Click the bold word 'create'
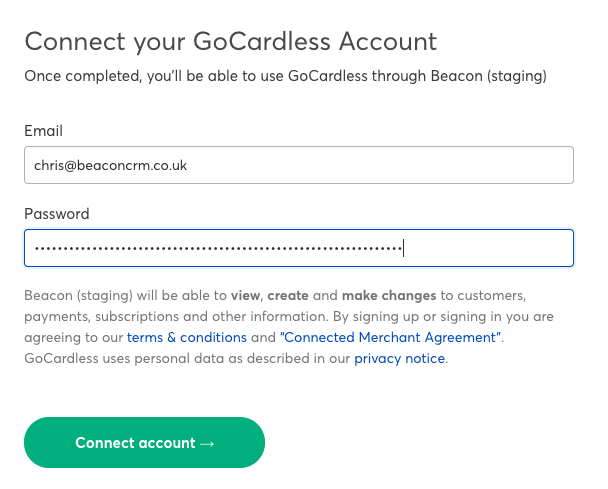Viewport: 608px width, 489px height. pos(289,296)
